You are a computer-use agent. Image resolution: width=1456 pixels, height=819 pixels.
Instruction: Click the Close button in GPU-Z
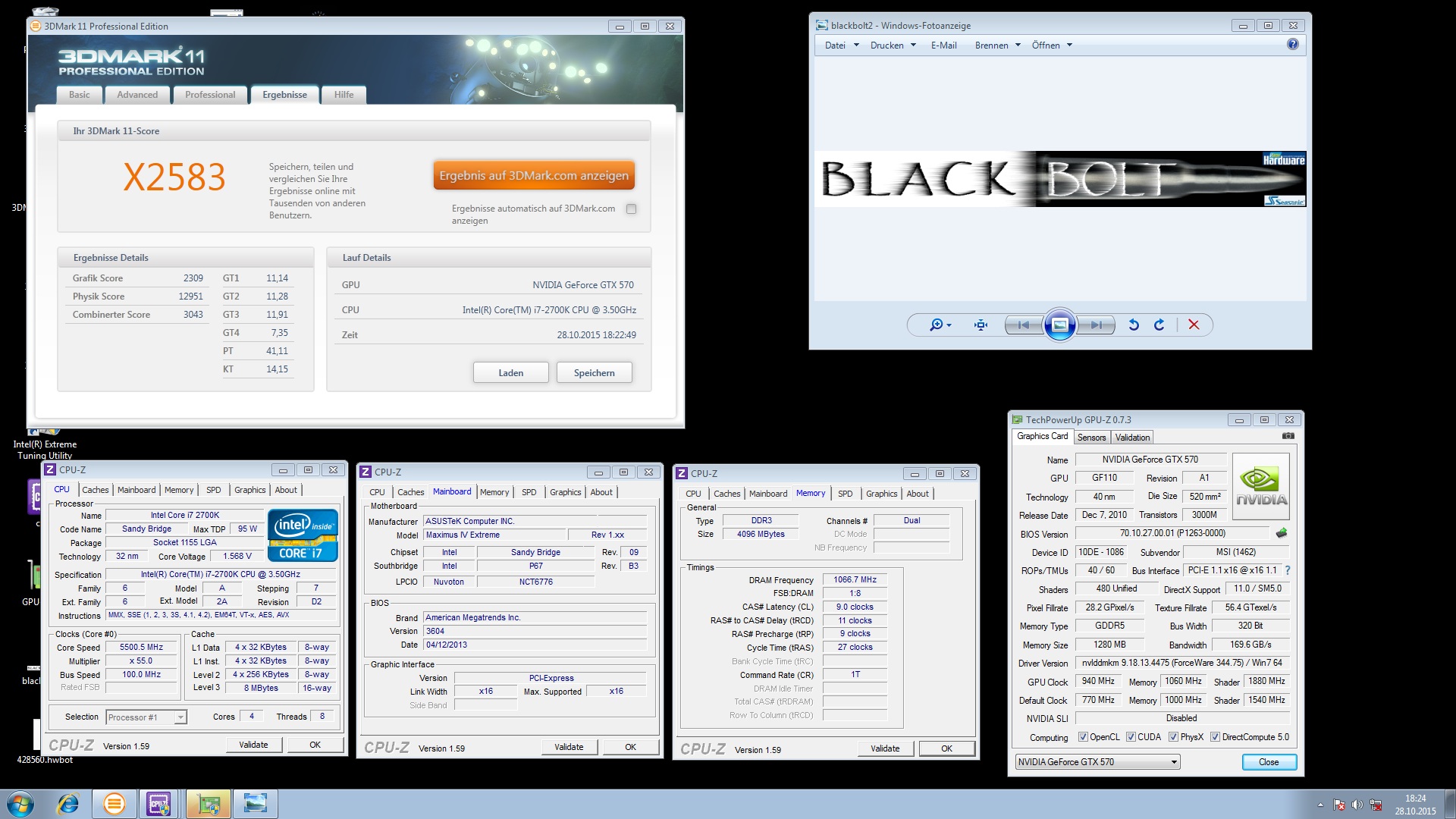1269,762
